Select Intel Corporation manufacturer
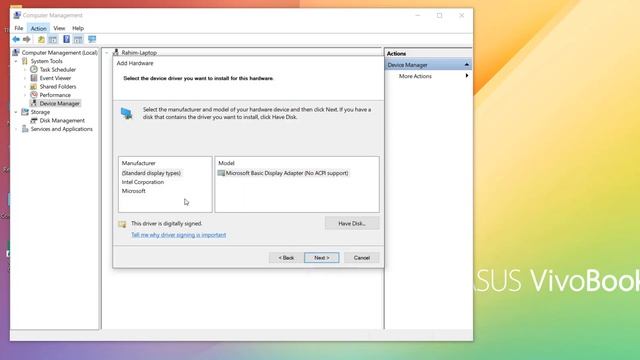The image size is (640, 360). tap(142, 182)
